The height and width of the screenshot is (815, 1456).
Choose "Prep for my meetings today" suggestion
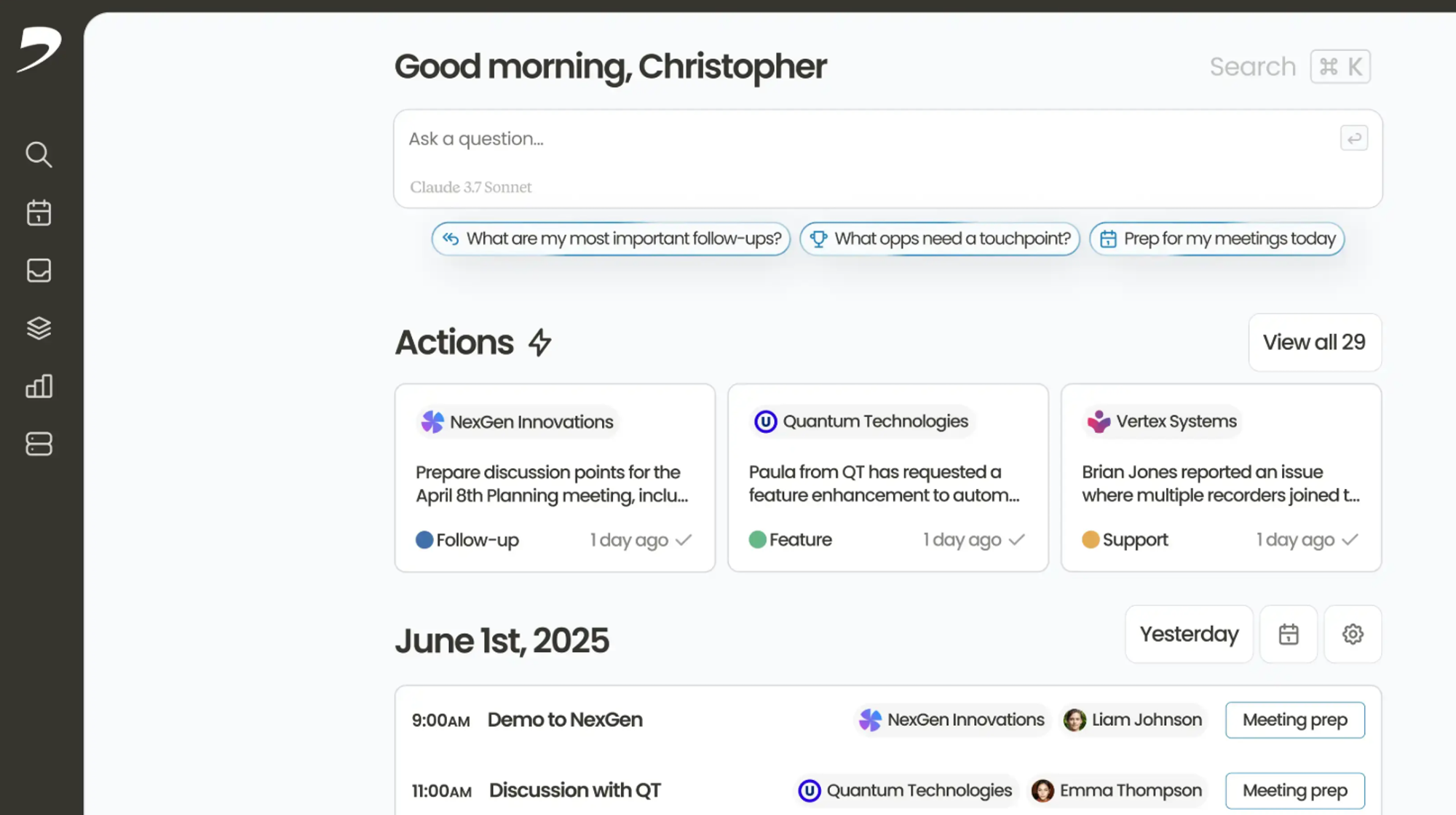click(1216, 239)
